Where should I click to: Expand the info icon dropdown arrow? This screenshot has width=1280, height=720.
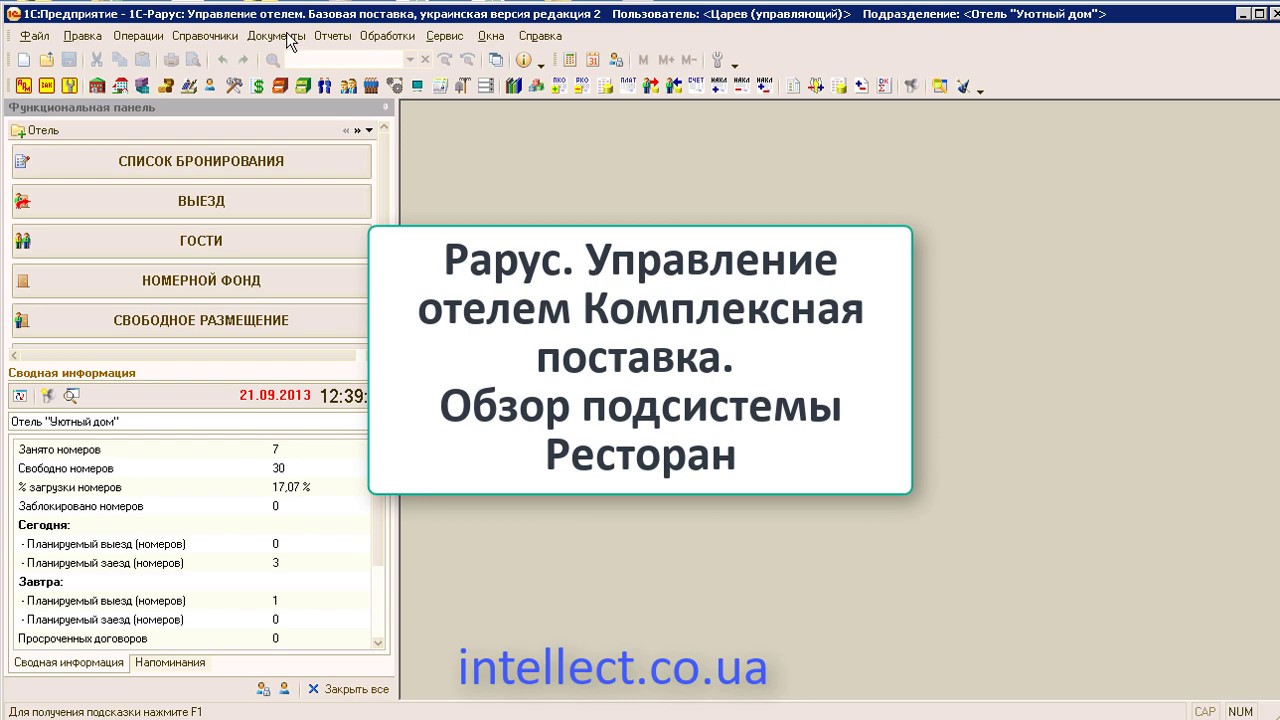coord(541,65)
